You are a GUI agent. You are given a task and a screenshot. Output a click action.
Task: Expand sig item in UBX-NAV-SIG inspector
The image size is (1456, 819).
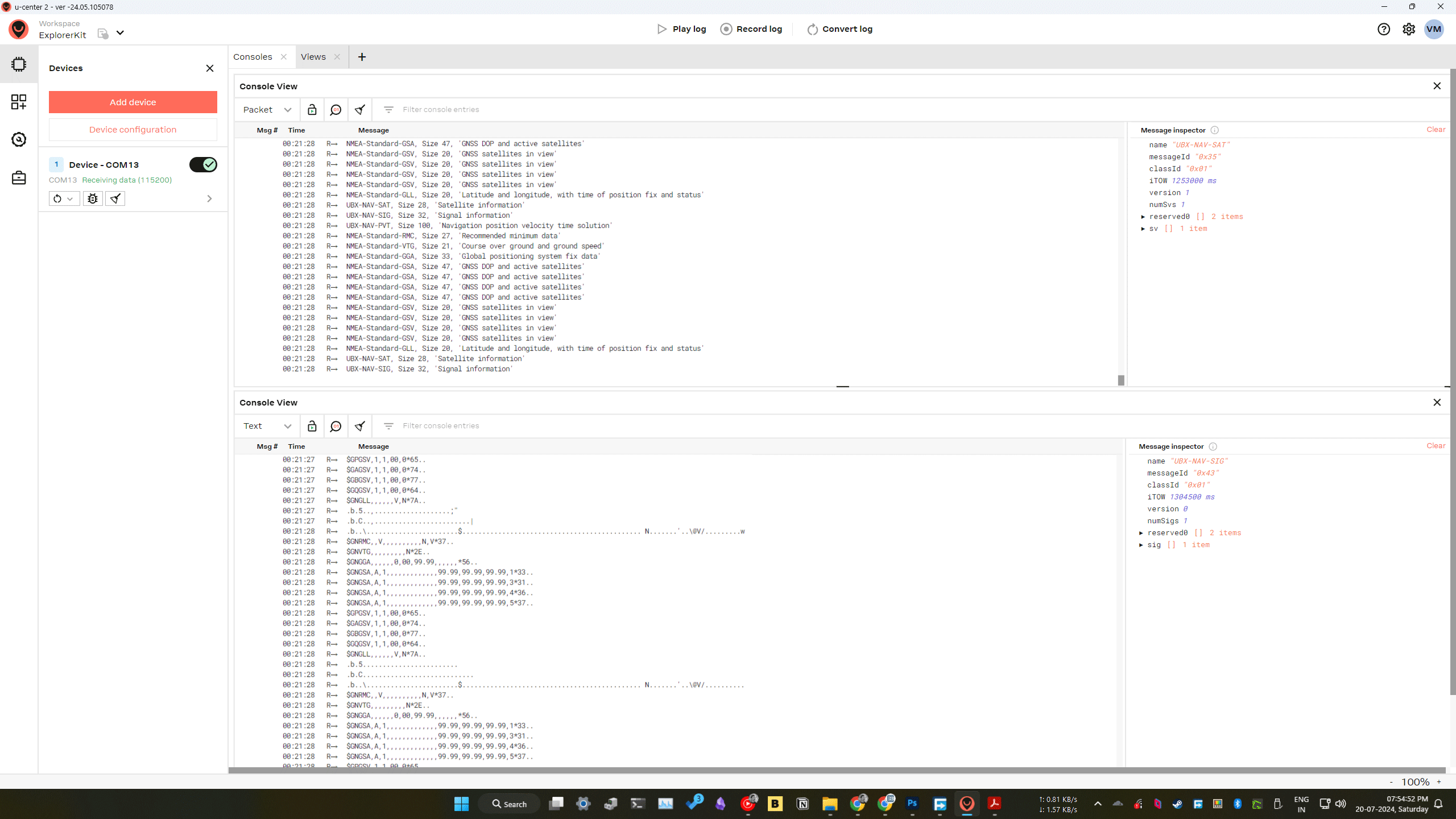(1141, 545)
